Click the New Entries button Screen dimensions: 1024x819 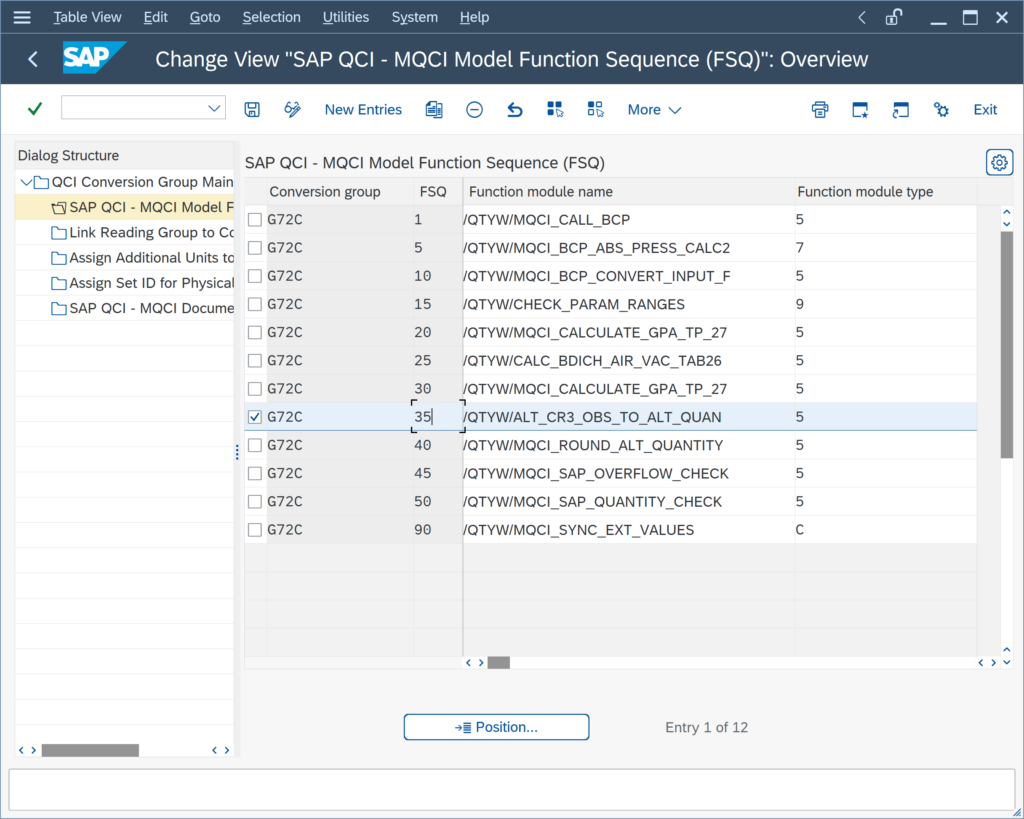click(x=363, y=110)
